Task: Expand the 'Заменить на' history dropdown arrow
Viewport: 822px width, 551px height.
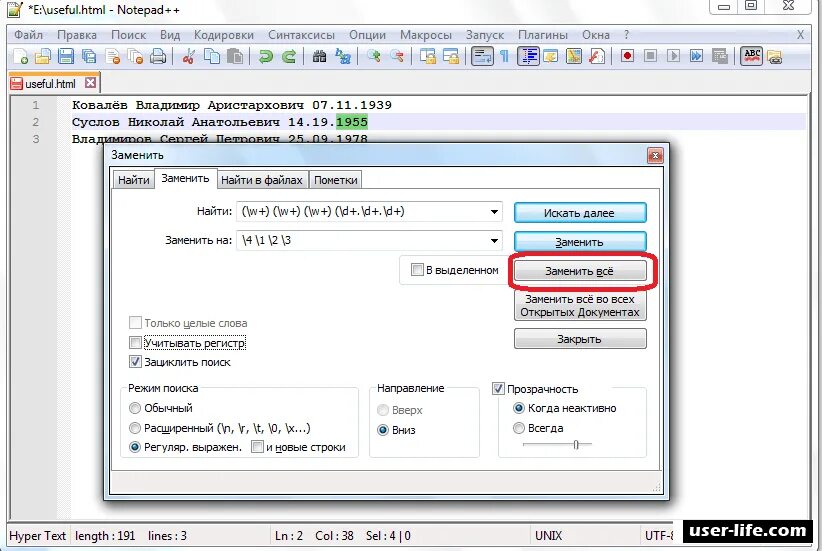Action: coord(494,241)
